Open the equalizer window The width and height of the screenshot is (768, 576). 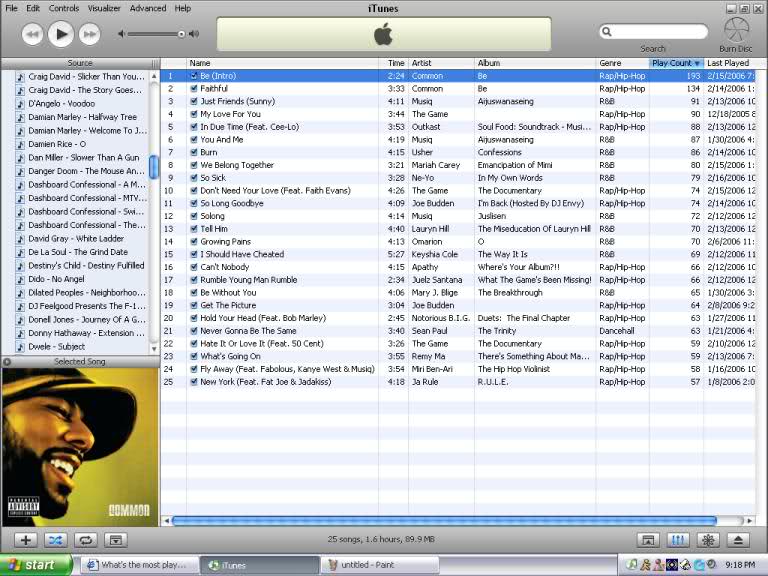[678, 540]
